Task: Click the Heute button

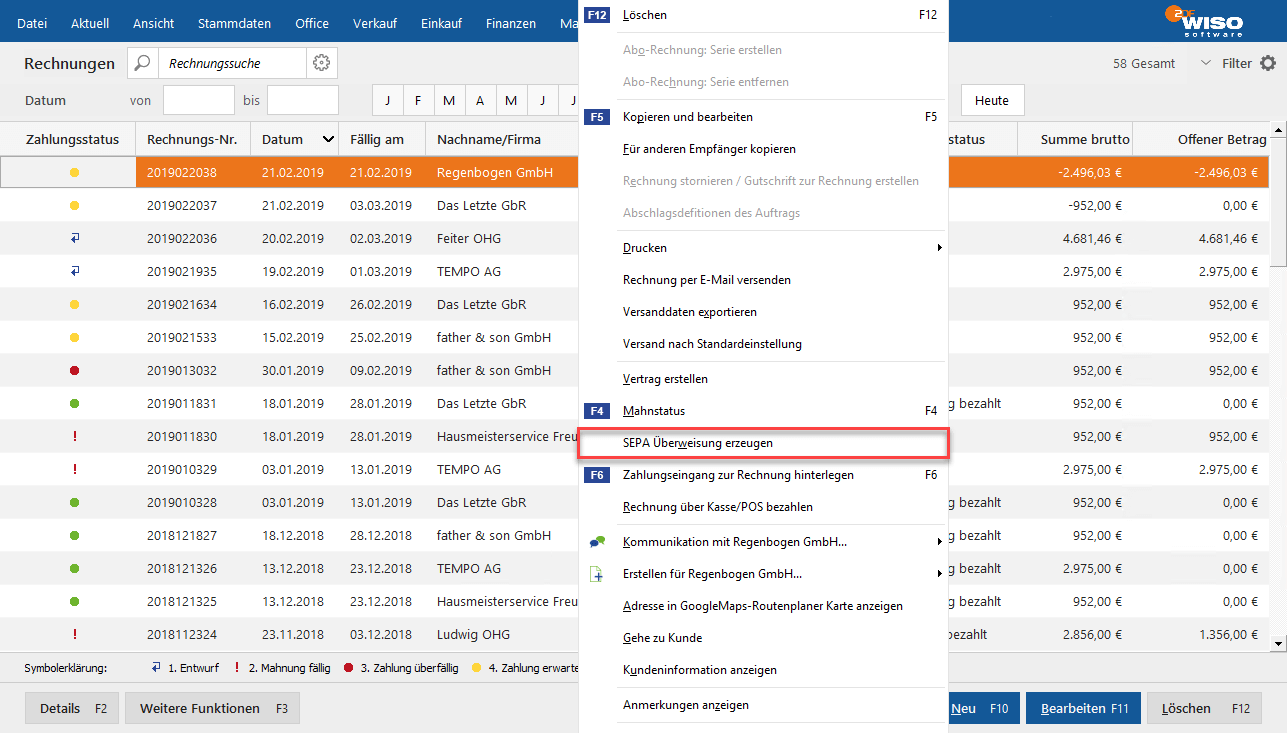Action: click(x=992, y=100)
